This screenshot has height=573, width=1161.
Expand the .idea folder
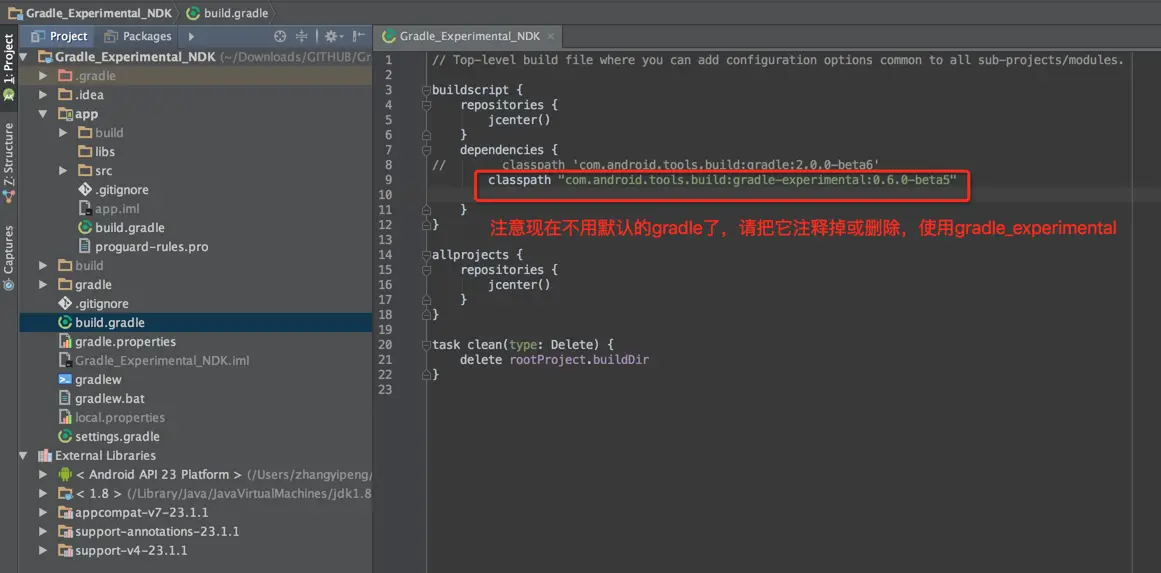pyautogui.click(x=44, y=95)
